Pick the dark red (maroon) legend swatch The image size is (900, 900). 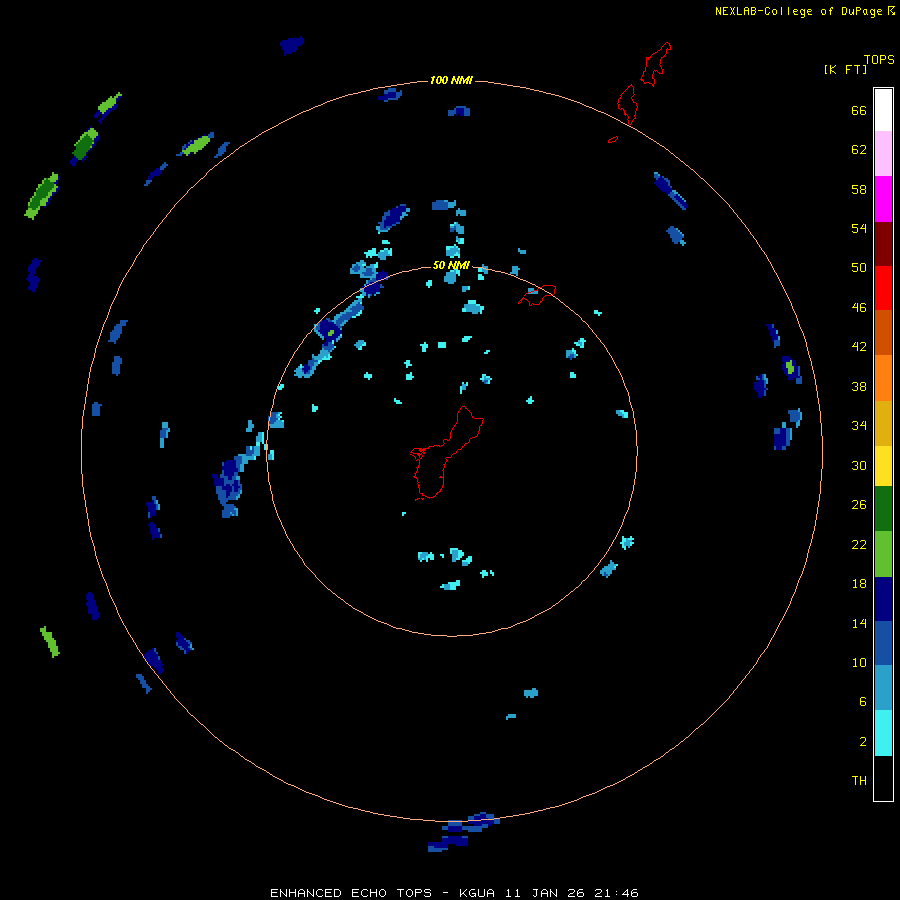[883, 243]
